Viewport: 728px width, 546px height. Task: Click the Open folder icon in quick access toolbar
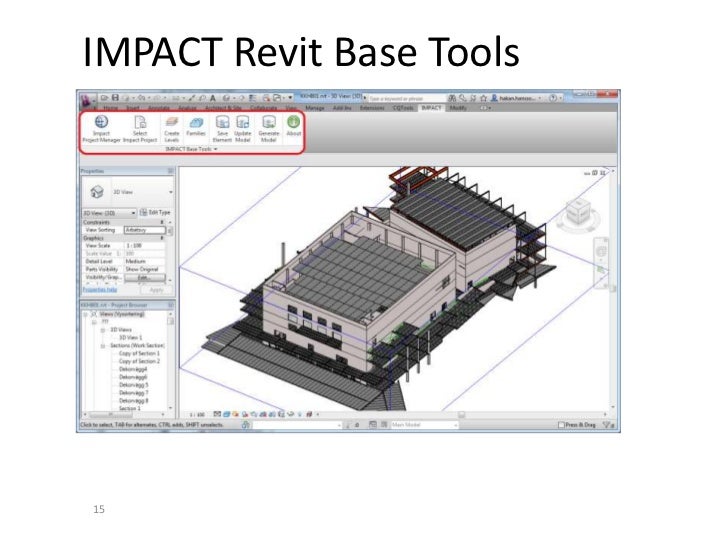pyautogui.click(x=104, y=98)
